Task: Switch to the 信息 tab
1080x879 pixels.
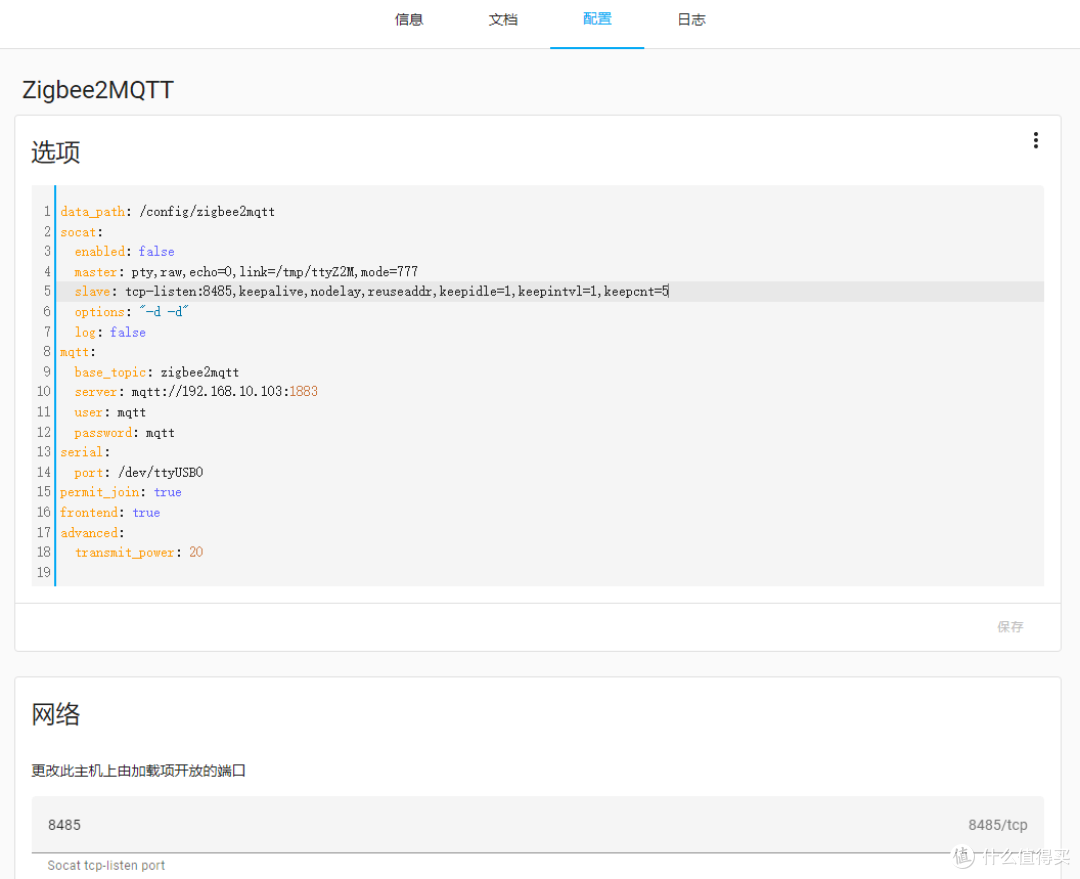Action: point(408,20)
